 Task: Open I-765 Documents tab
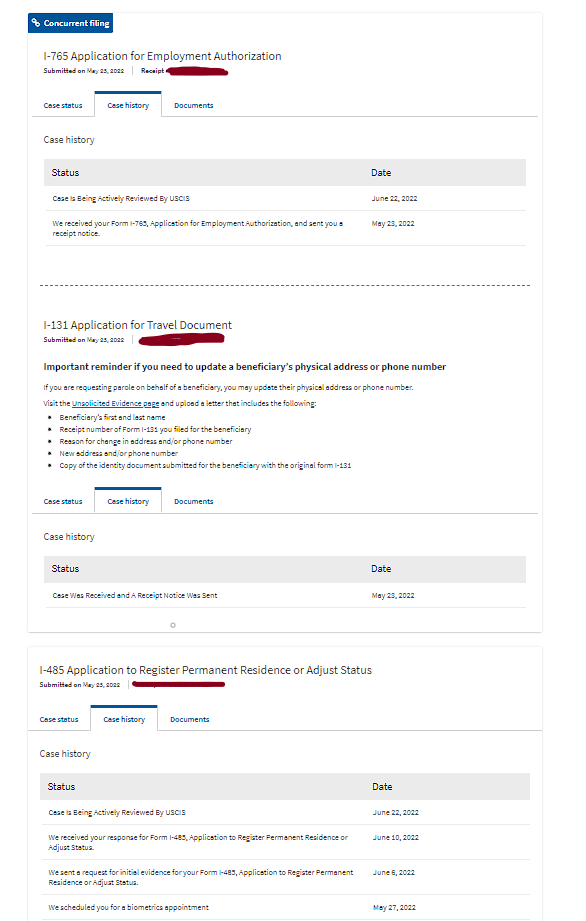point(194,105)
